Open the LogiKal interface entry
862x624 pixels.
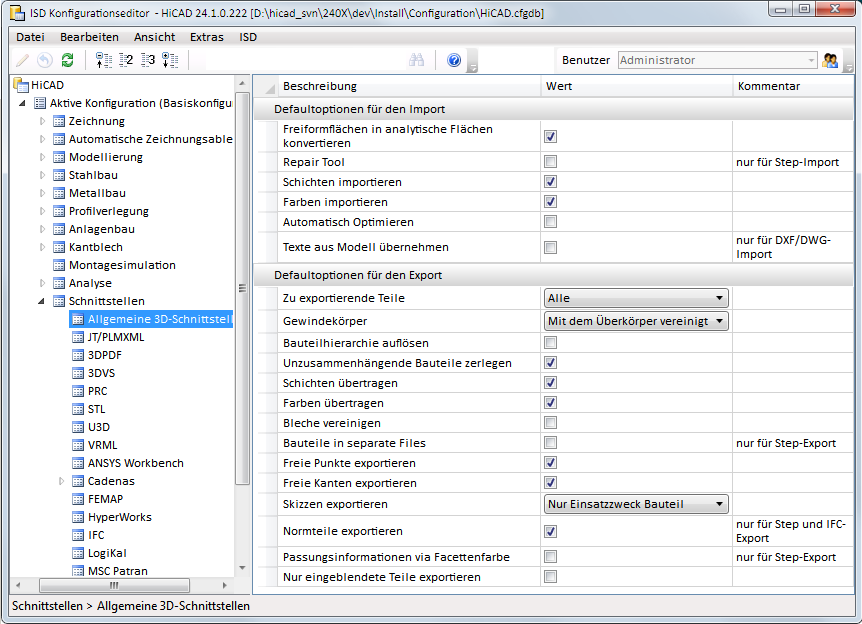(x=107, y=553)
